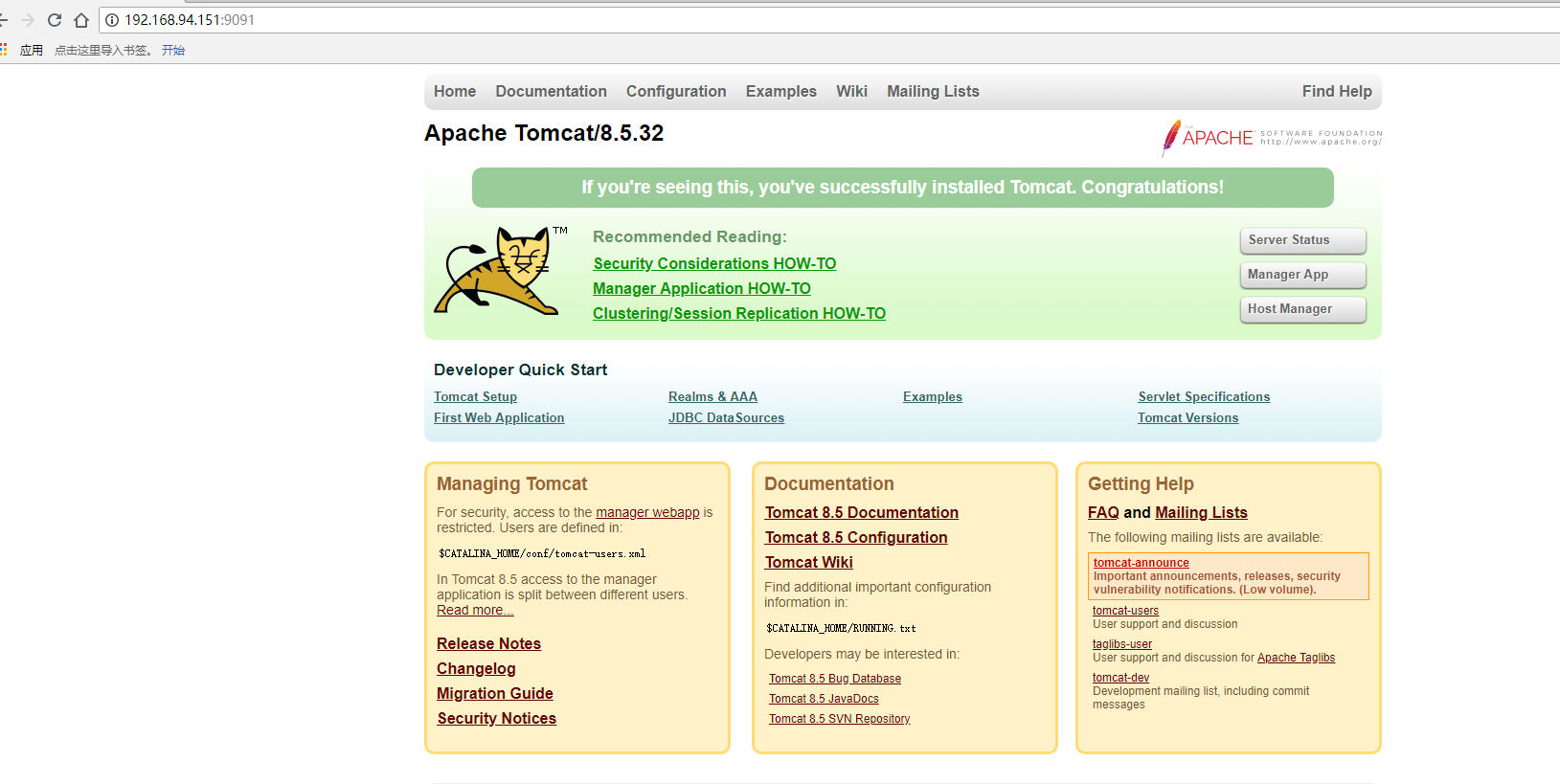Open Find Help in the nav bar

pos(1337,92)
